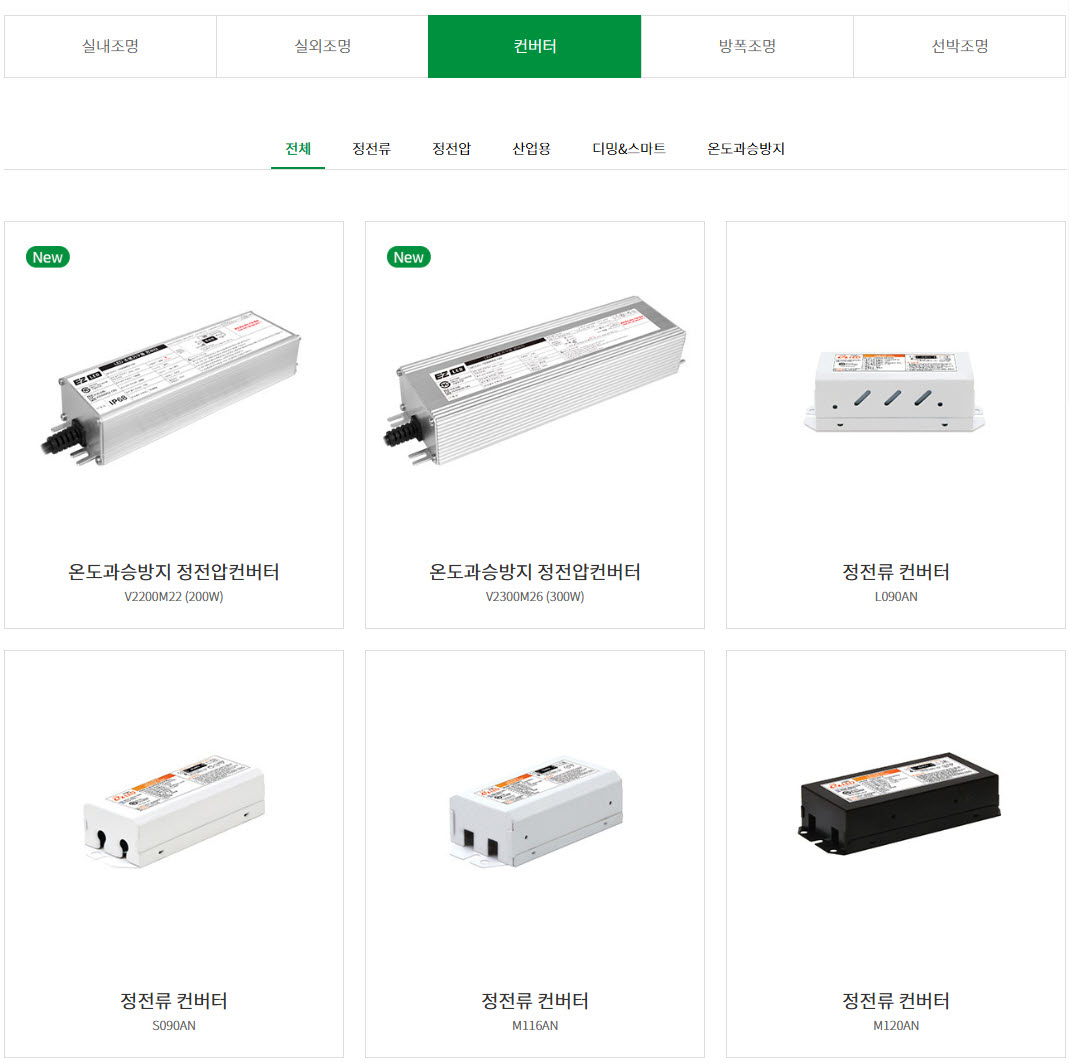1069x1063 pixels.
Task: Filter products by 정전압
Action: click(x=451, y=149)
